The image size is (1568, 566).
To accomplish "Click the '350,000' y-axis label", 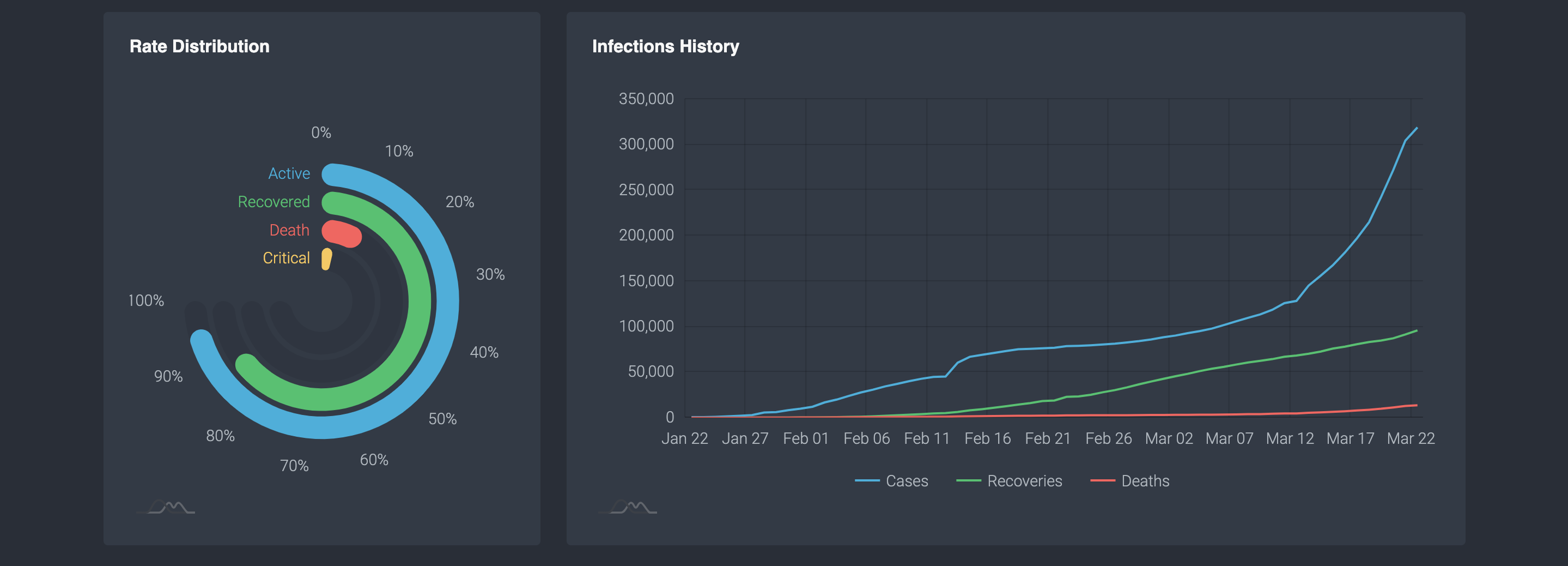I will click(646, 99).
